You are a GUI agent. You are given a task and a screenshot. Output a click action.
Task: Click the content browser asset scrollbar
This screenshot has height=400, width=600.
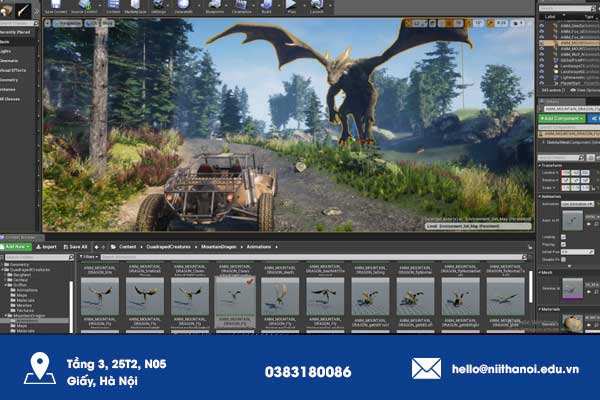530,286
